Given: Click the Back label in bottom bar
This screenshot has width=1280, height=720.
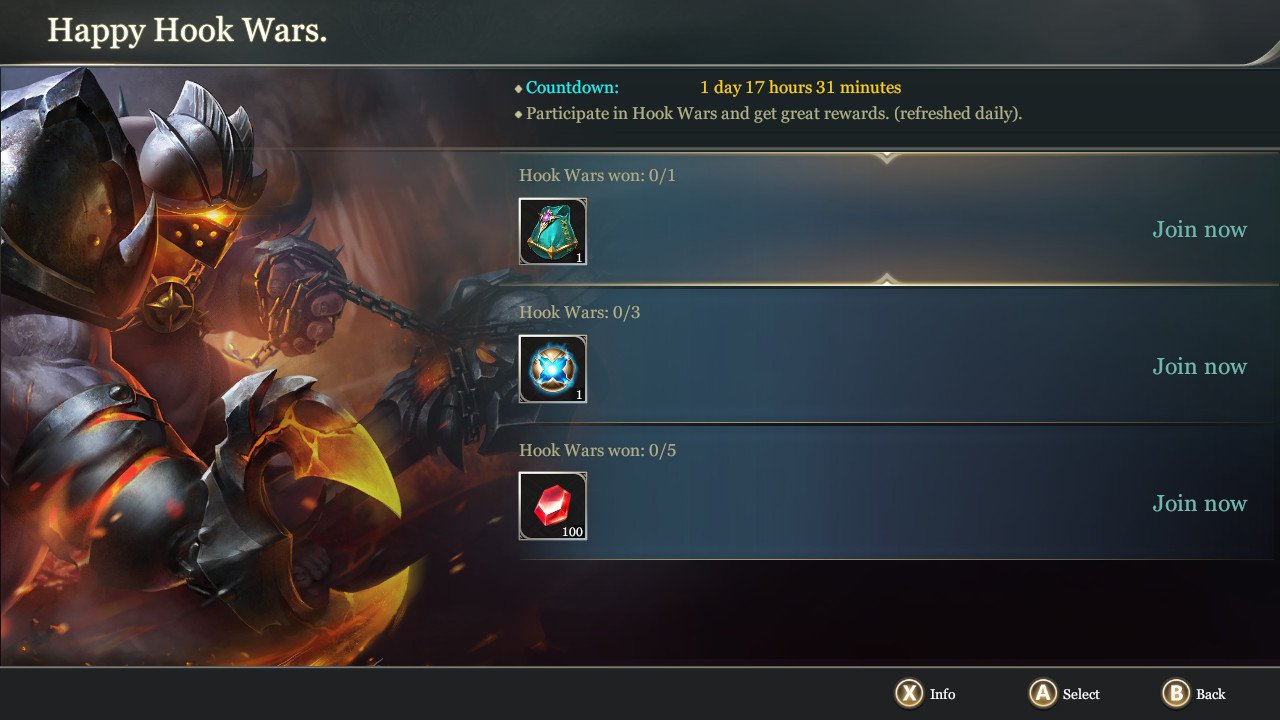Looking at the screenshot, I should [1210, 694].
